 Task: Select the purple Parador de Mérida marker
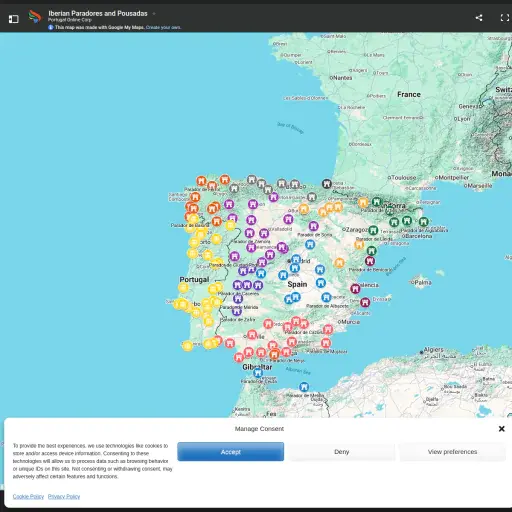(238, 299)
